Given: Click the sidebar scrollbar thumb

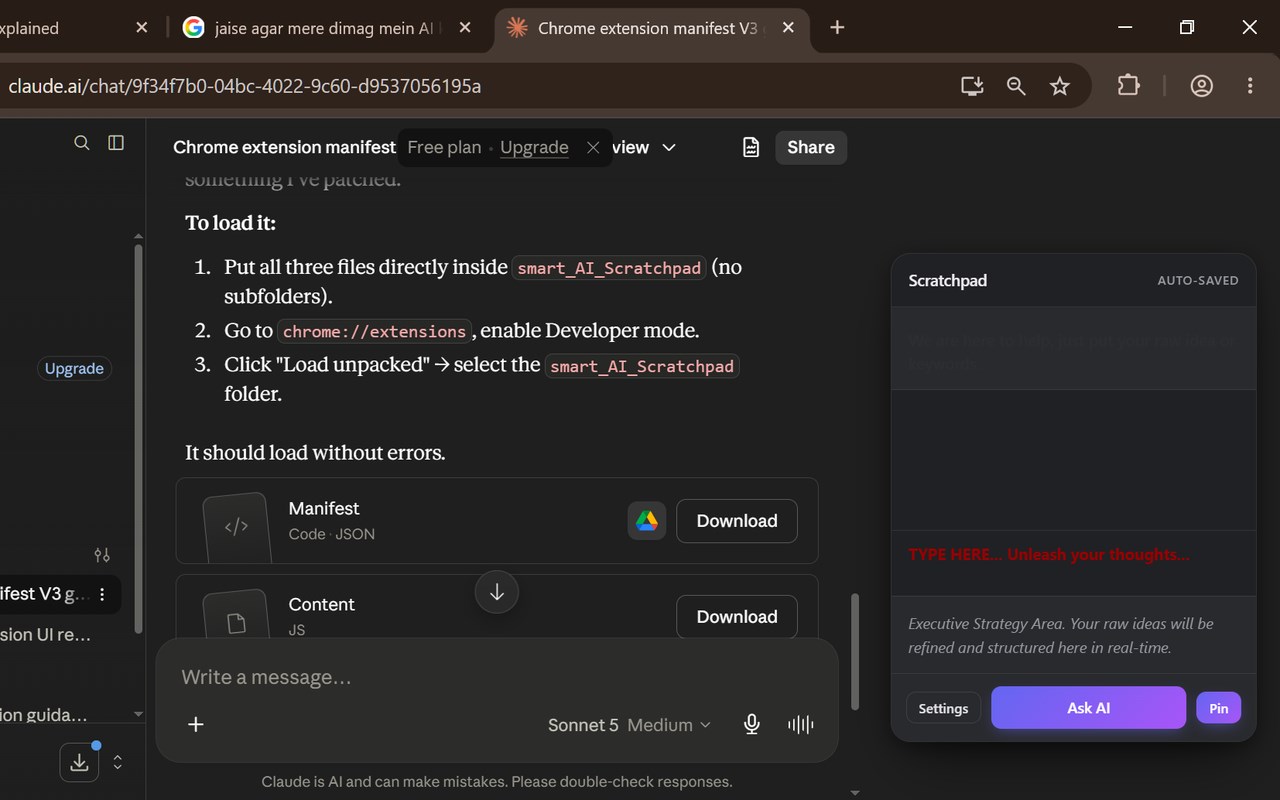Looking at the screenshot, I should tap(138, 438).
